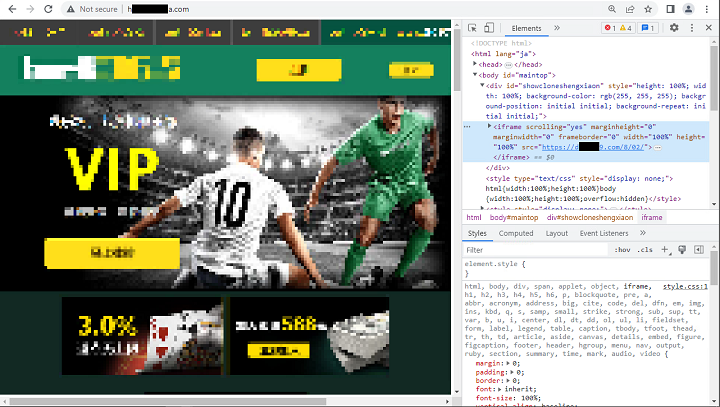Select html breadcrumb
720x407 pixels.
474,217
